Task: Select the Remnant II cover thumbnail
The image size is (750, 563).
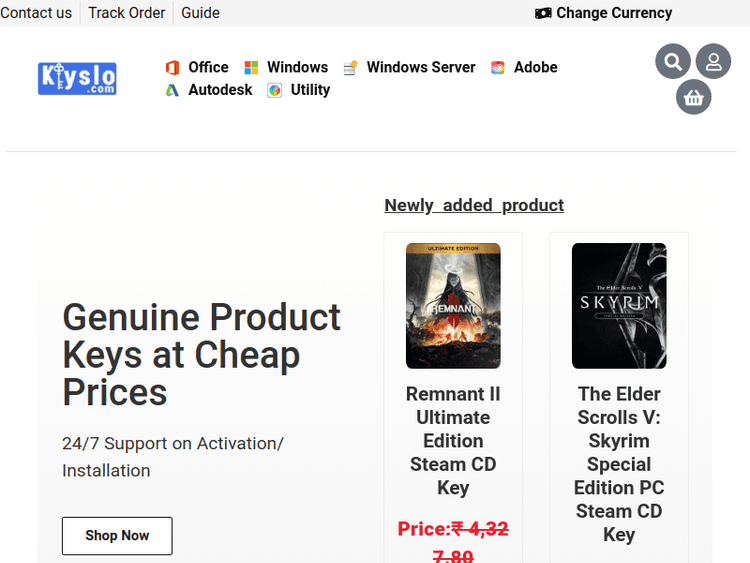Action: point(453,306)
